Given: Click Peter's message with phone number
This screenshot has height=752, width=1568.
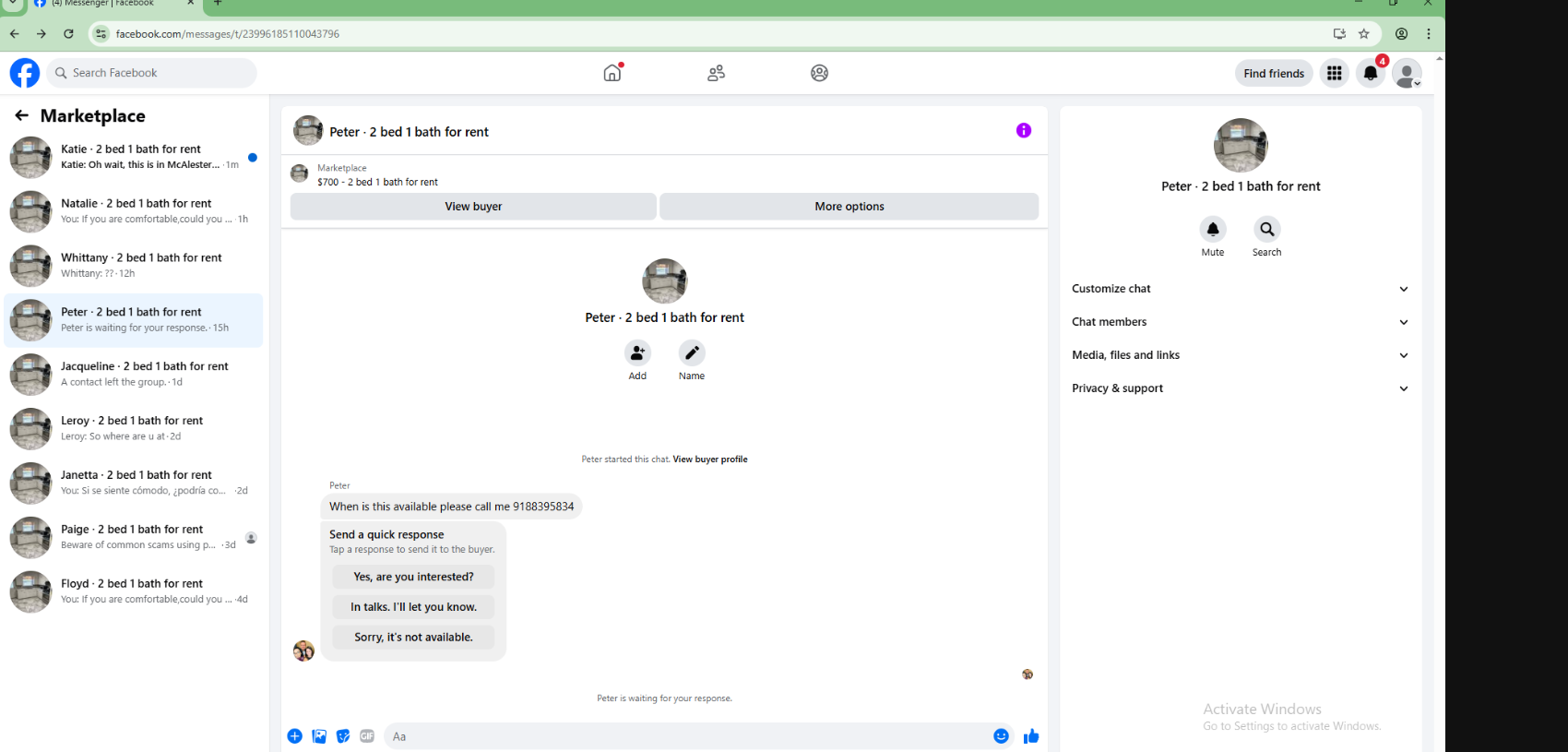Looking at the screenshot, I should click(x=452, y=507).
